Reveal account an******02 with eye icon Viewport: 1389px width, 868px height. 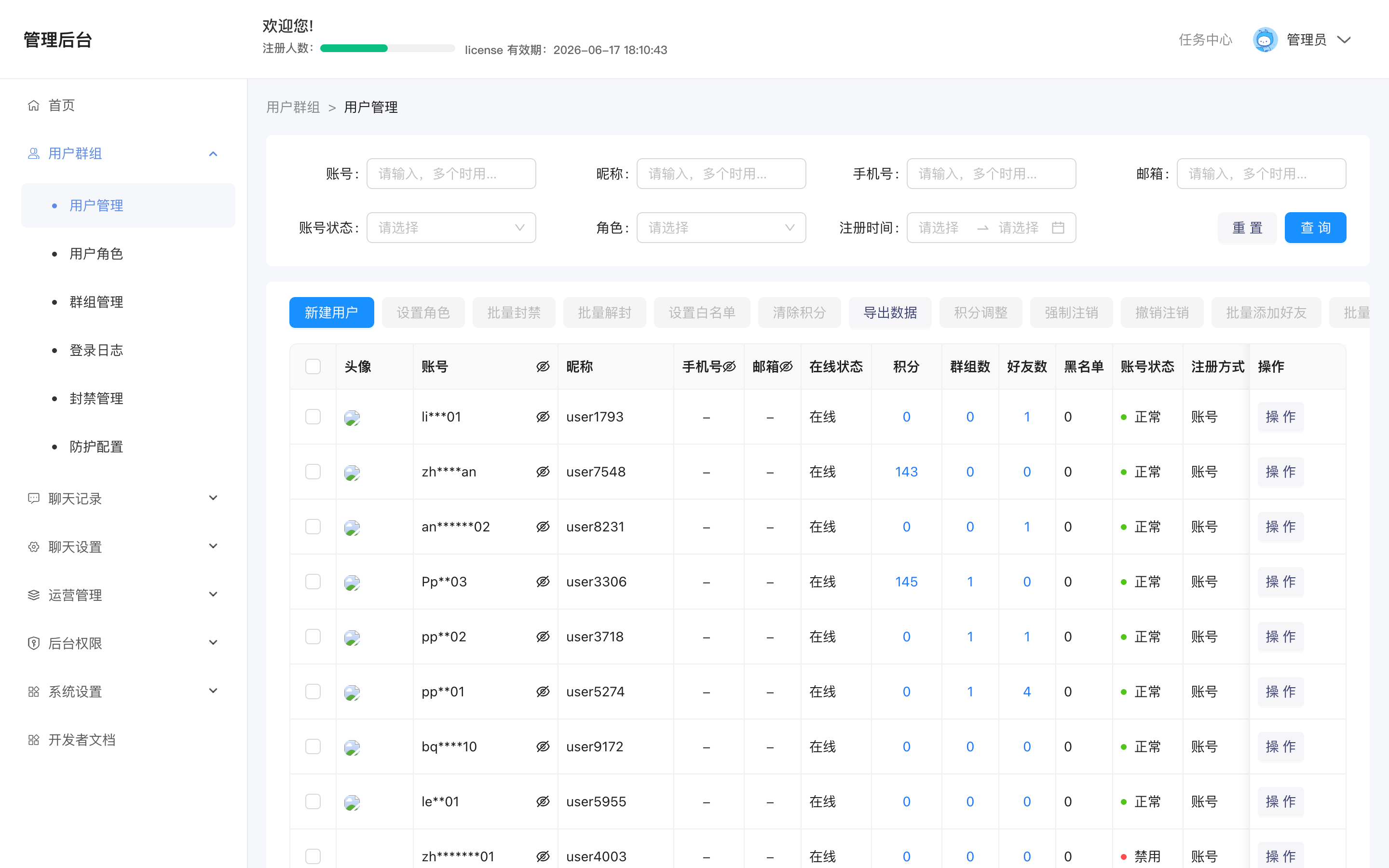click(543, 527)
